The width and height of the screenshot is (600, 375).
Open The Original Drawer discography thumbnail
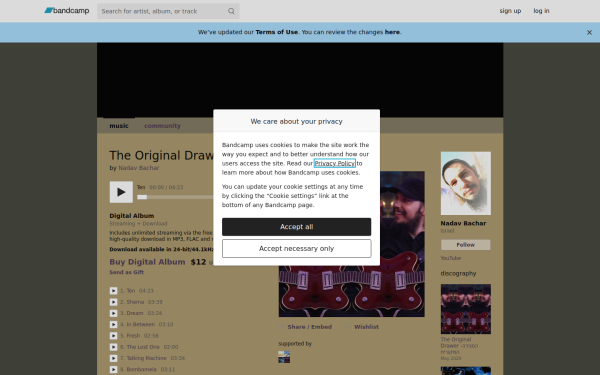coord(466,309)
